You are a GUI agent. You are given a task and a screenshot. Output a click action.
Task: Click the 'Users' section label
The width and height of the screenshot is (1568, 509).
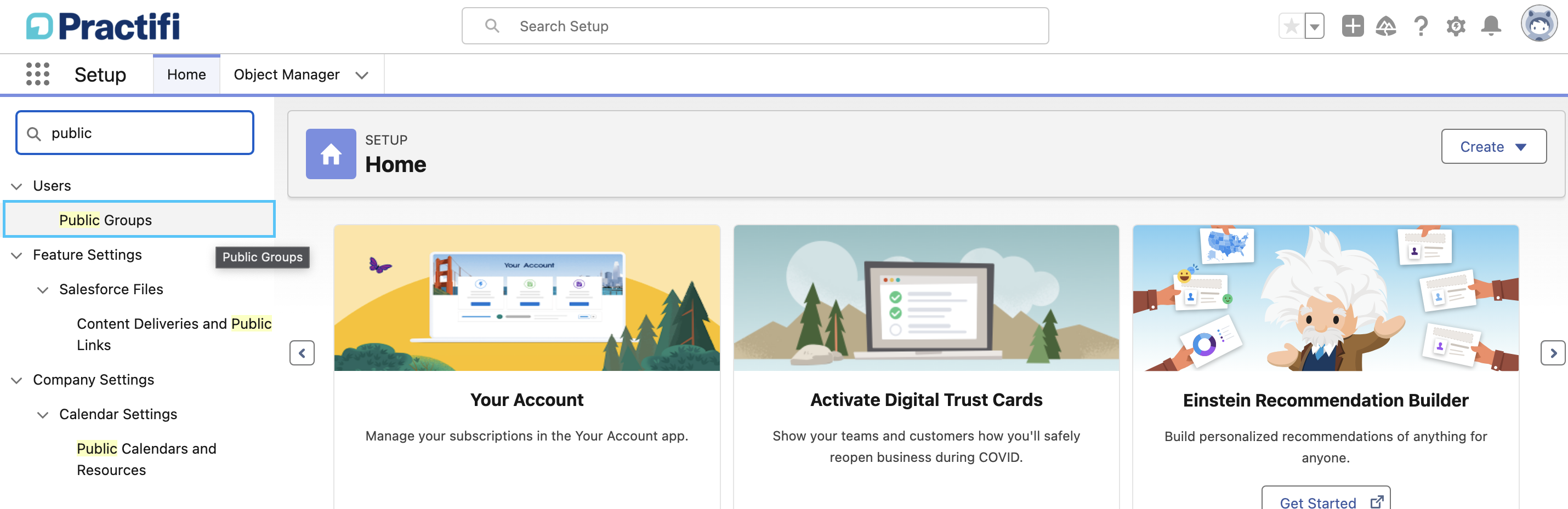52,186
